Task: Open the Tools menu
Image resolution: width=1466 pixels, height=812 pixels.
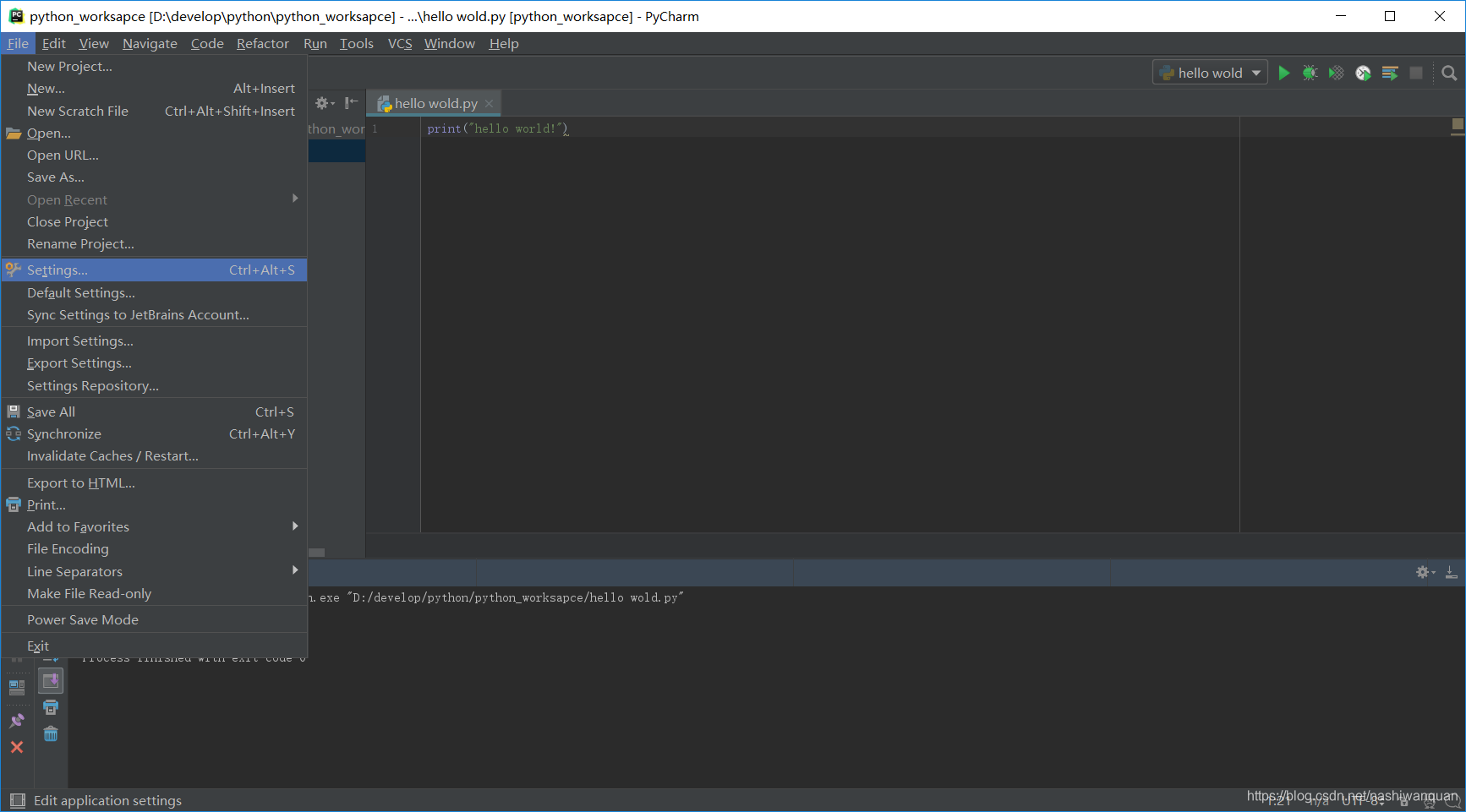Action: (357, 43)
